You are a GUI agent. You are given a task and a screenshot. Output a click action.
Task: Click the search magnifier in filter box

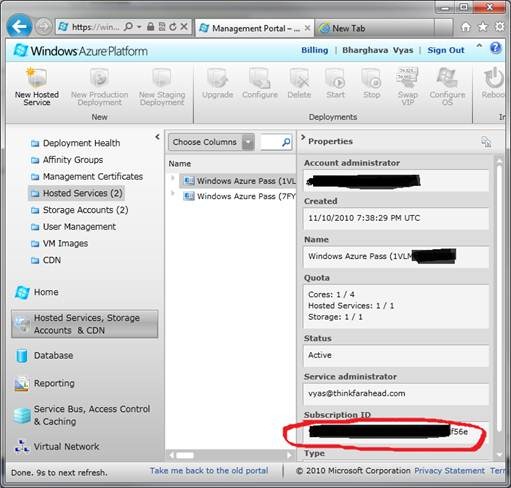286,142
